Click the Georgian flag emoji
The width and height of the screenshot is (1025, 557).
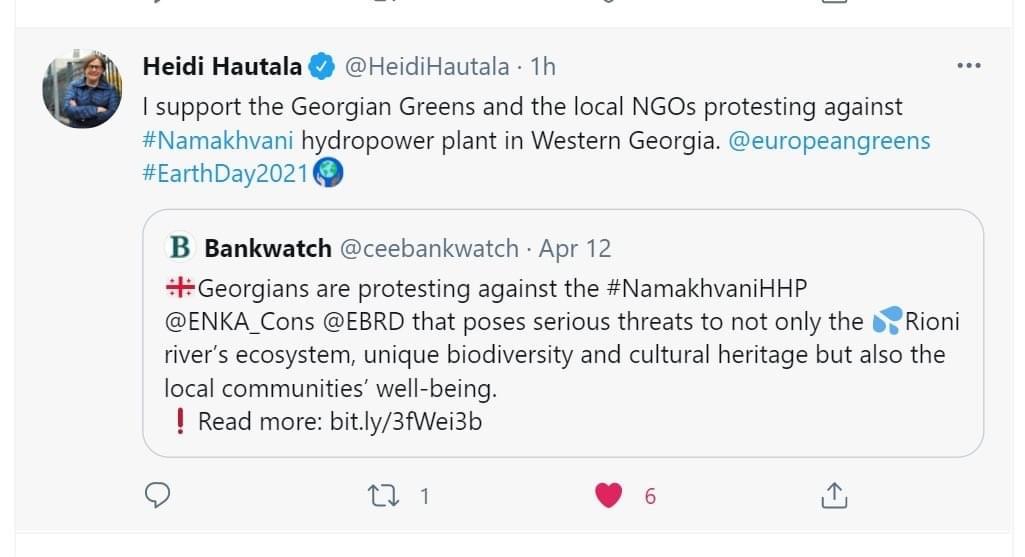pyautogui.click(x=179, y=288)
